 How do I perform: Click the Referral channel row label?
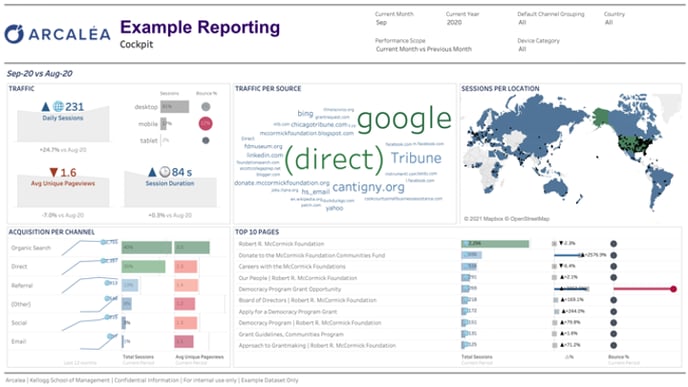click(x=22, y=285)
